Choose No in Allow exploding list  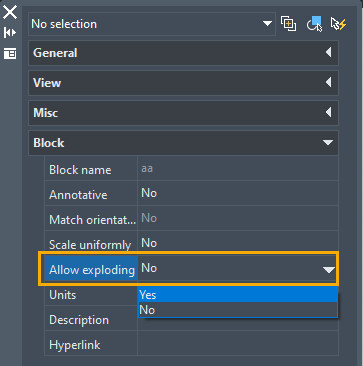238,310
